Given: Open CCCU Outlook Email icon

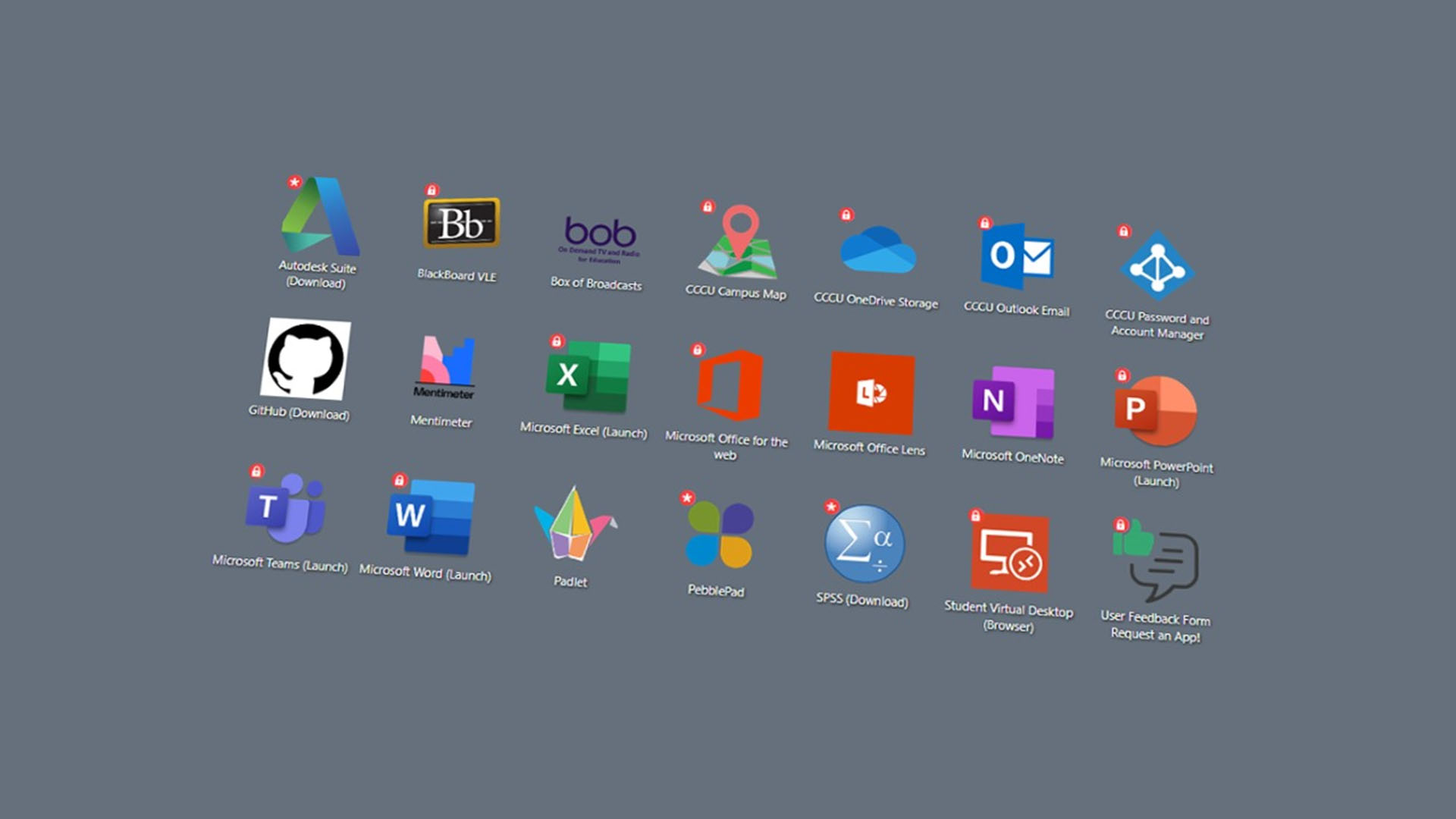Looking at the screenshot, I should click(x=1018, y=256).
